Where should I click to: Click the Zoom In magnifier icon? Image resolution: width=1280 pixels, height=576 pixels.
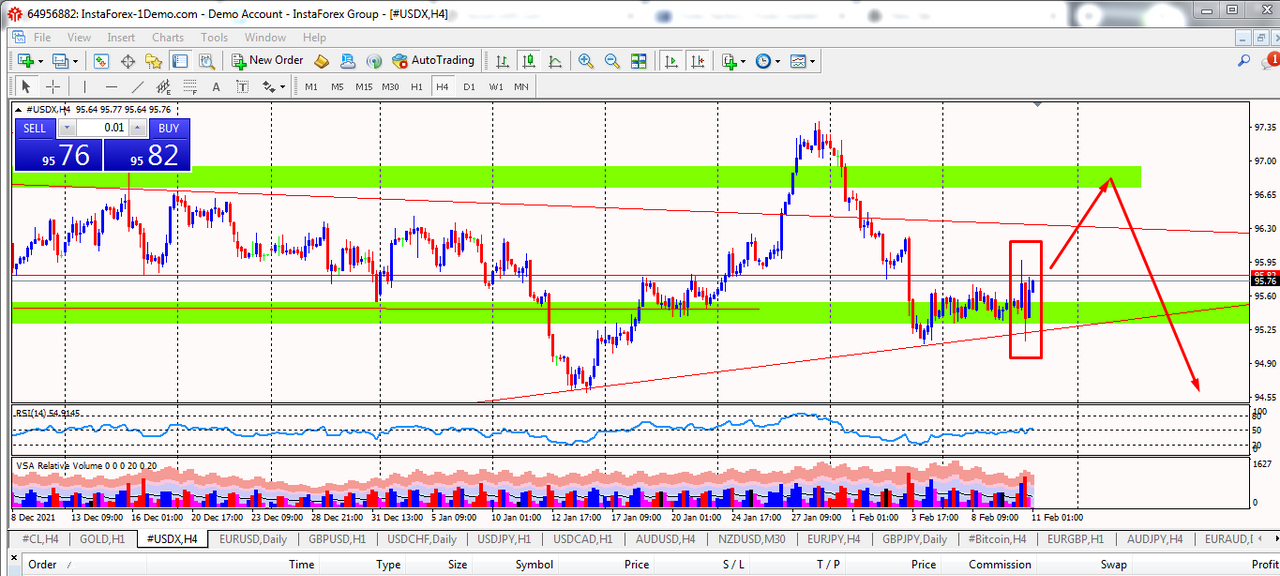pos(586,61)
